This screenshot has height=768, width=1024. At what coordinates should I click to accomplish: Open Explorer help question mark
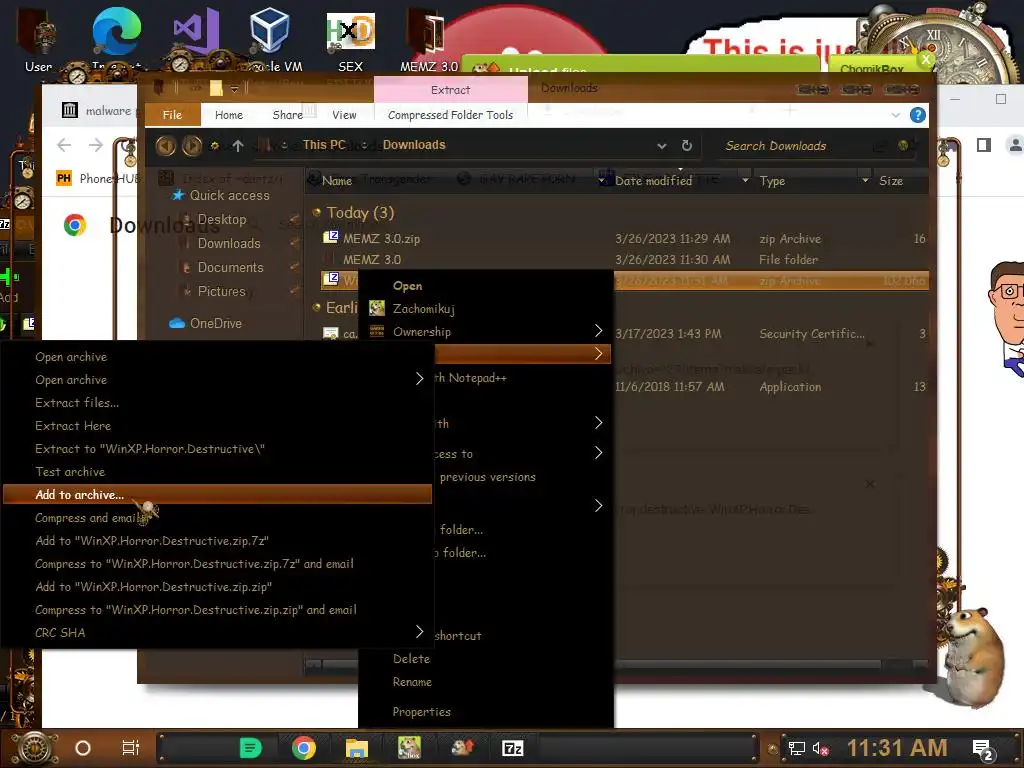917,116
